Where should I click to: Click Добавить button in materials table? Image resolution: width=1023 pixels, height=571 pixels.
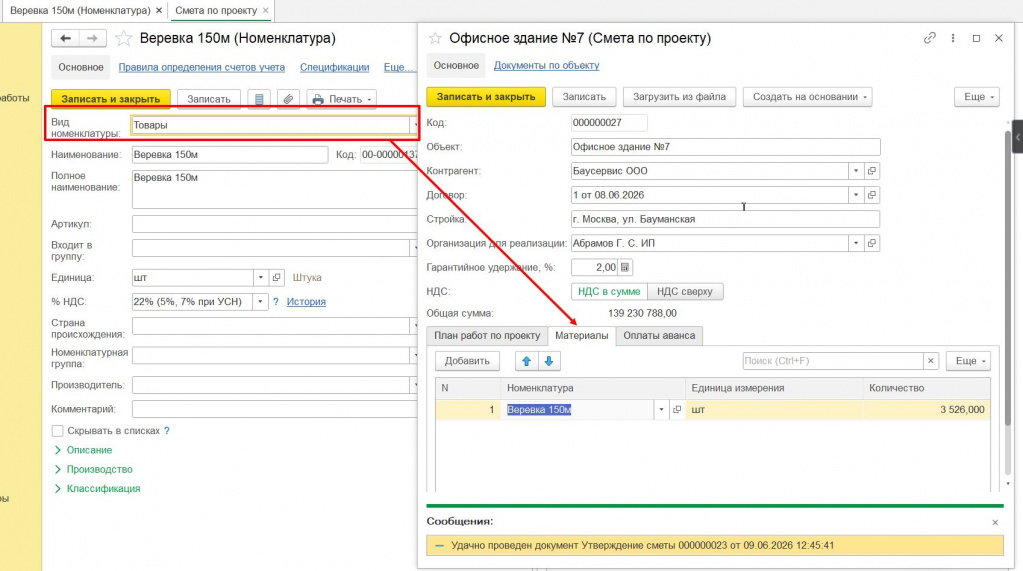[x=467, y=361]
